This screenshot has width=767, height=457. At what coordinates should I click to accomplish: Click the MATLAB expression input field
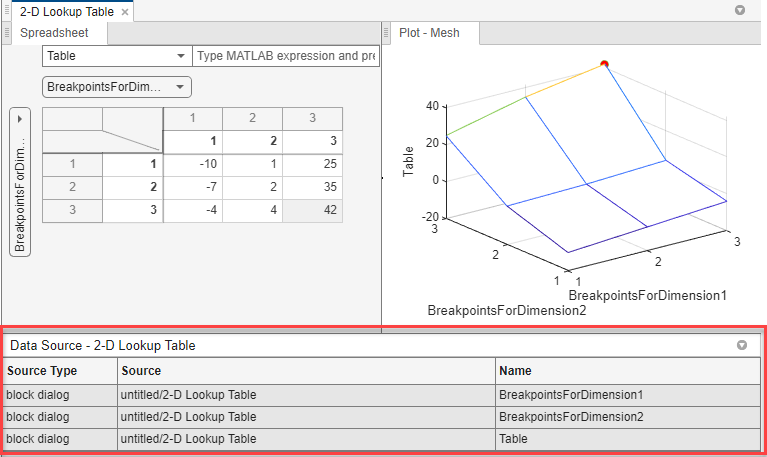click(x=286, y=56)
